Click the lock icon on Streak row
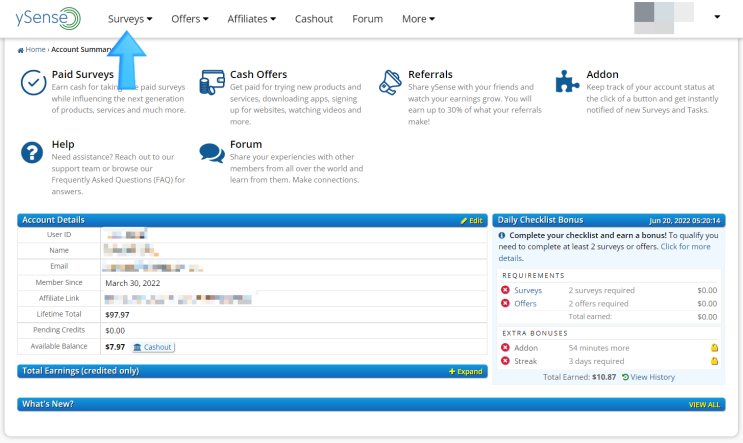Viewport: 743px width, 443px height. 714,361
